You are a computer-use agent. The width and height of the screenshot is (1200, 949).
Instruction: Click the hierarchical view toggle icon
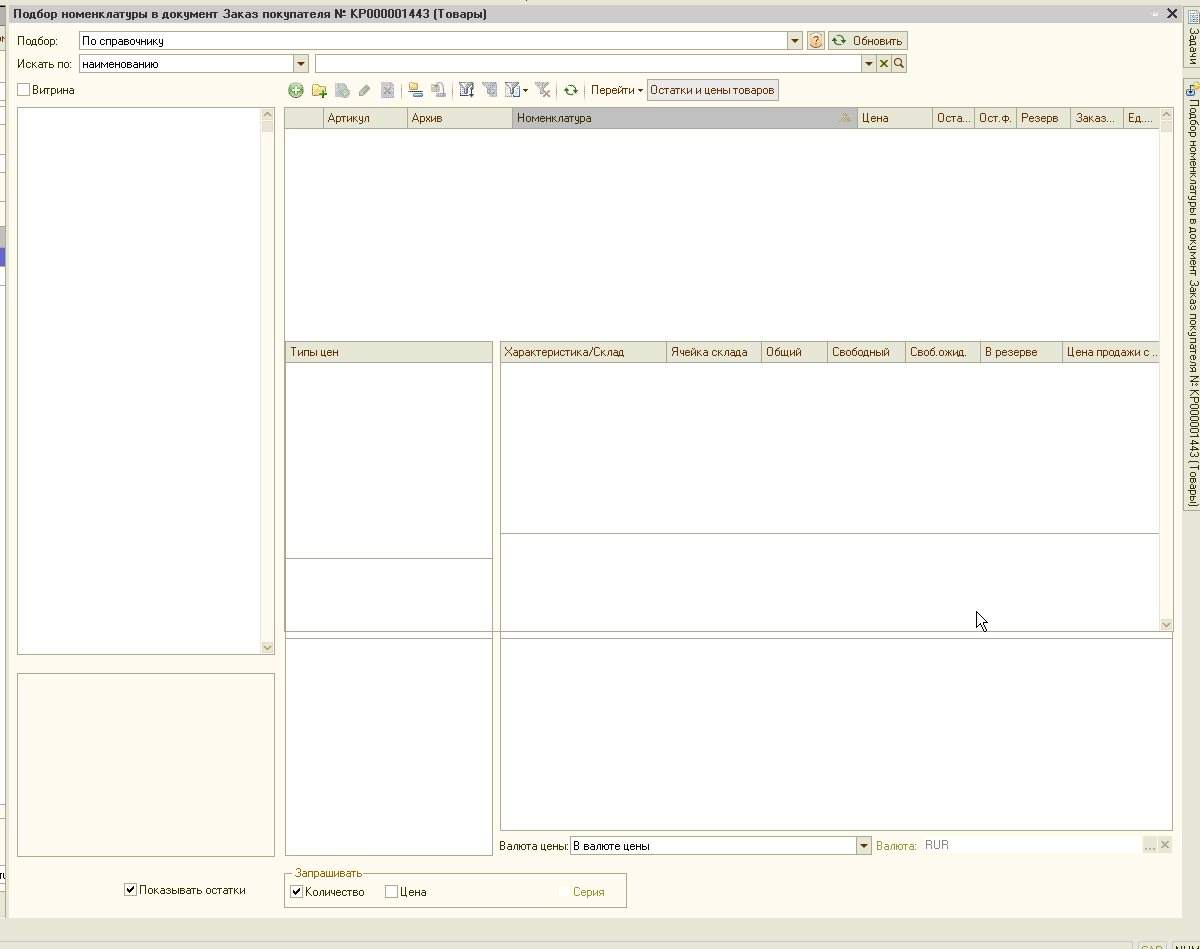[415, 90]
